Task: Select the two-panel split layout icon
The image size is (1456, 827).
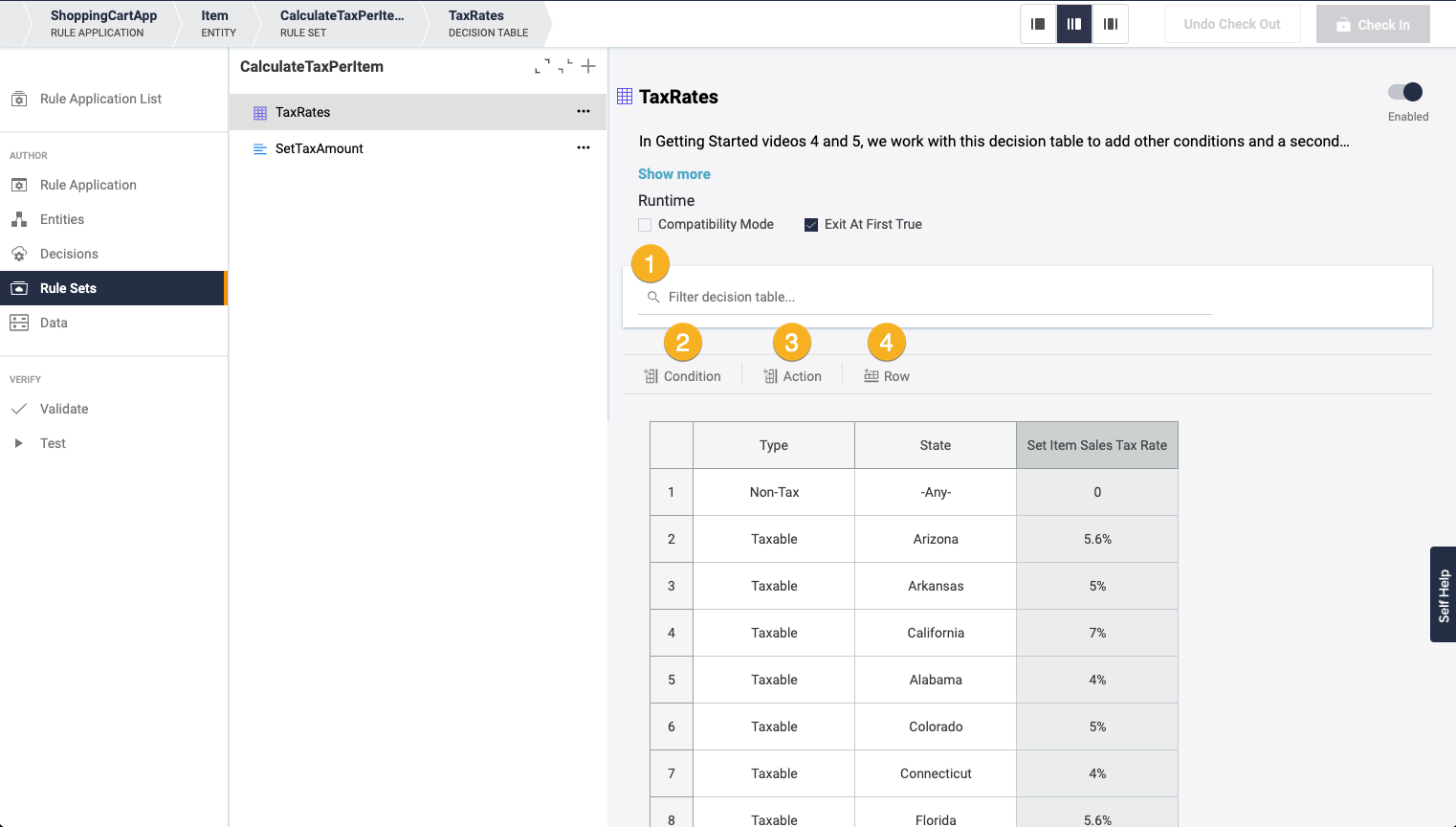Action: point(1074,24)
